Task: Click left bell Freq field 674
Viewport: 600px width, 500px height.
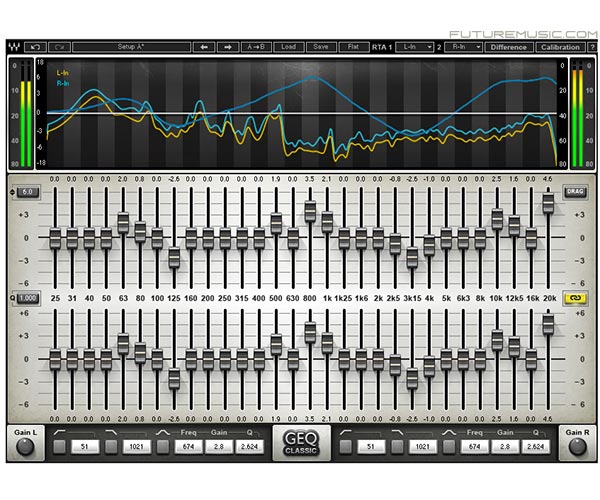Action: tap(188, 446)
